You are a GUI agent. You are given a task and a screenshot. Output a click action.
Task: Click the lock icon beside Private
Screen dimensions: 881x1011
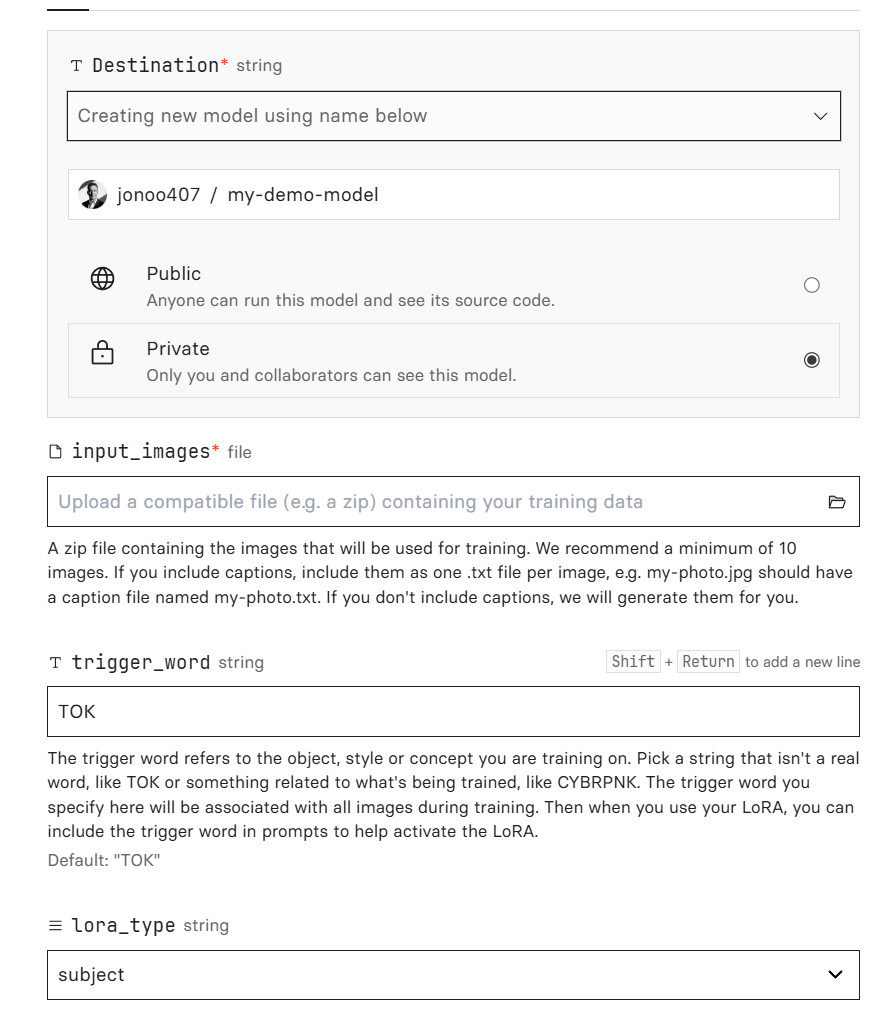(x=103, y=355)
